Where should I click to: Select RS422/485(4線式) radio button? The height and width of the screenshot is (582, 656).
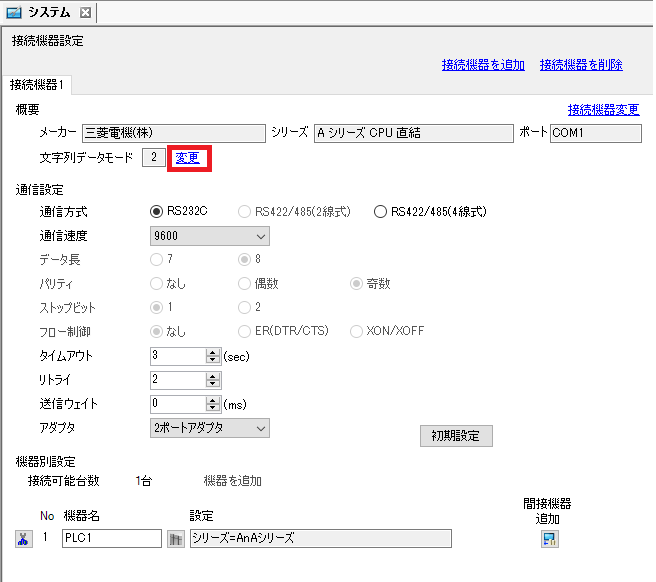click(380, 212)
